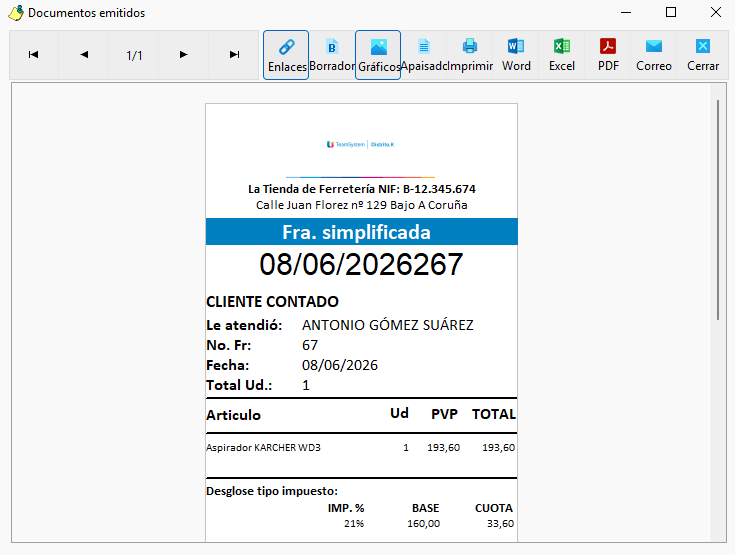Go to the previous page
735x555 pixels.
pyautogui.click(x=84, y=55)
